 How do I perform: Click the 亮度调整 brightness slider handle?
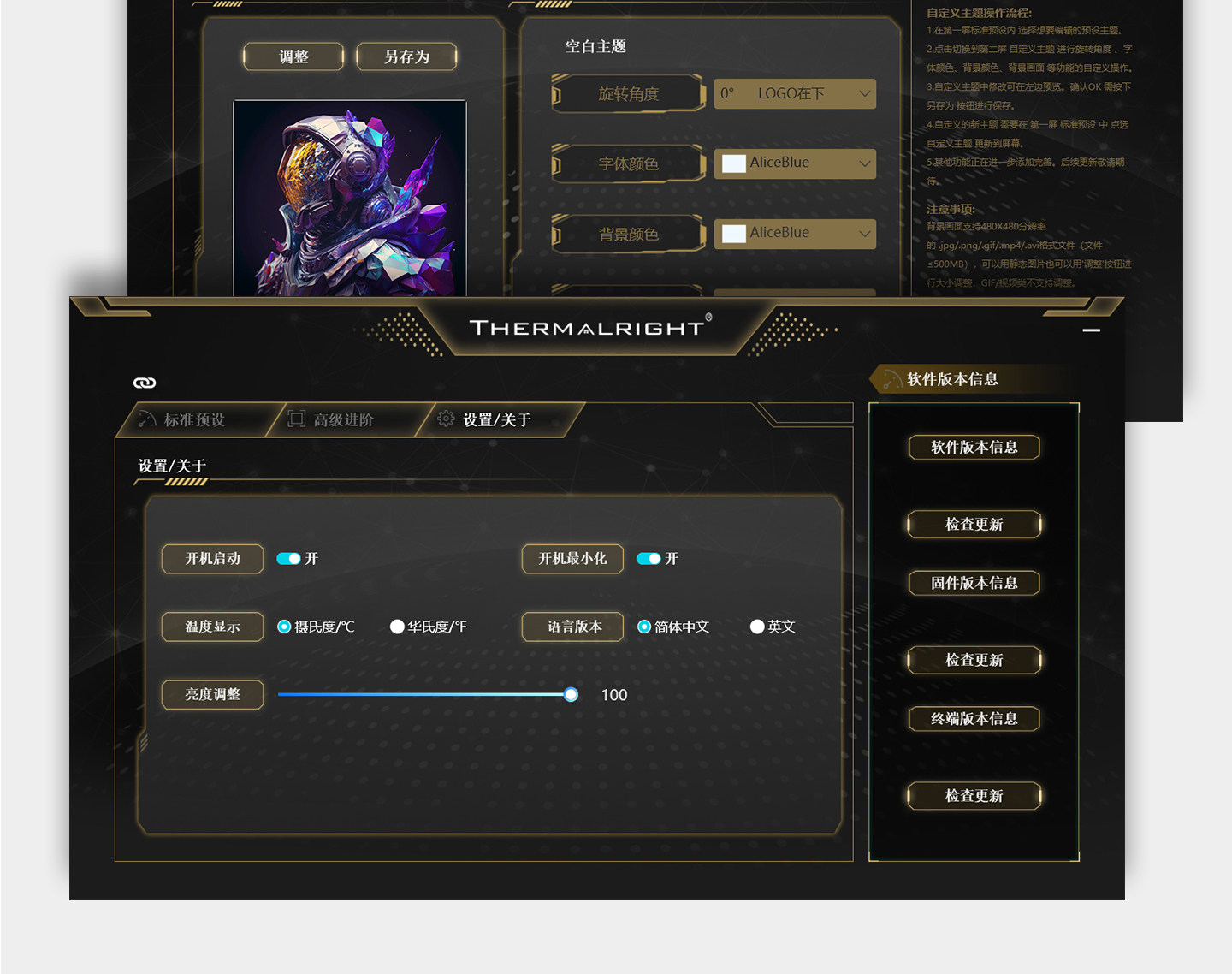[x=571, y=695]
